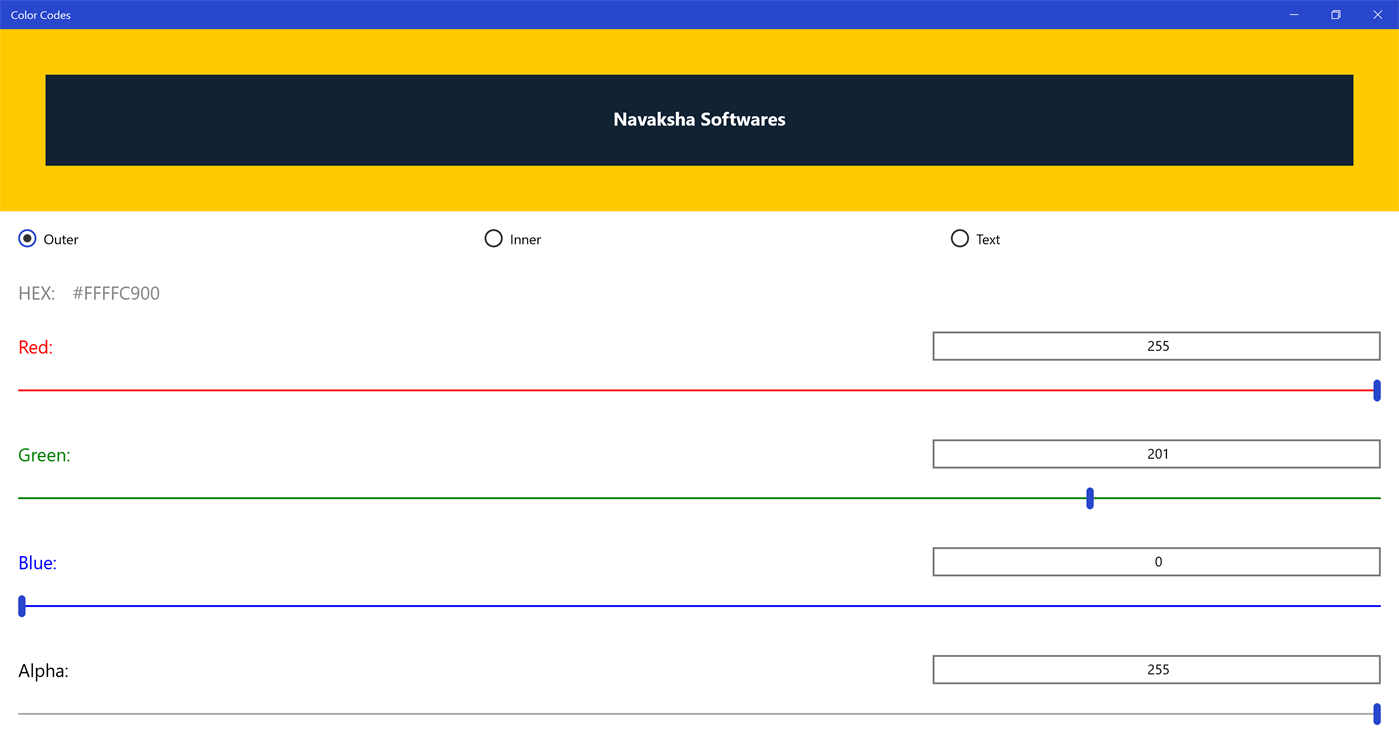Select the HEX code #FFFFC900 text
The width and height of the screenshot is (1399, 751).
click(116, 293)
